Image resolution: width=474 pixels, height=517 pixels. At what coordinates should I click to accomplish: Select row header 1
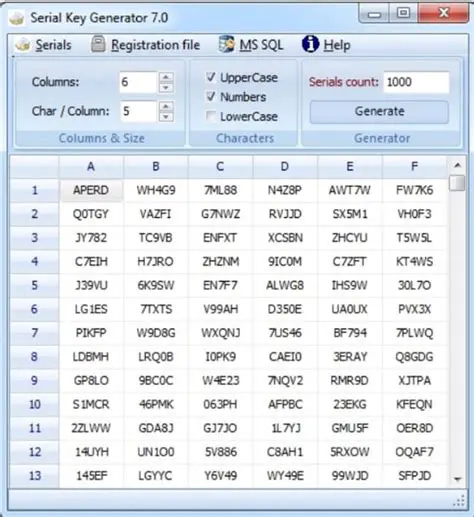[x=34, y=190]
